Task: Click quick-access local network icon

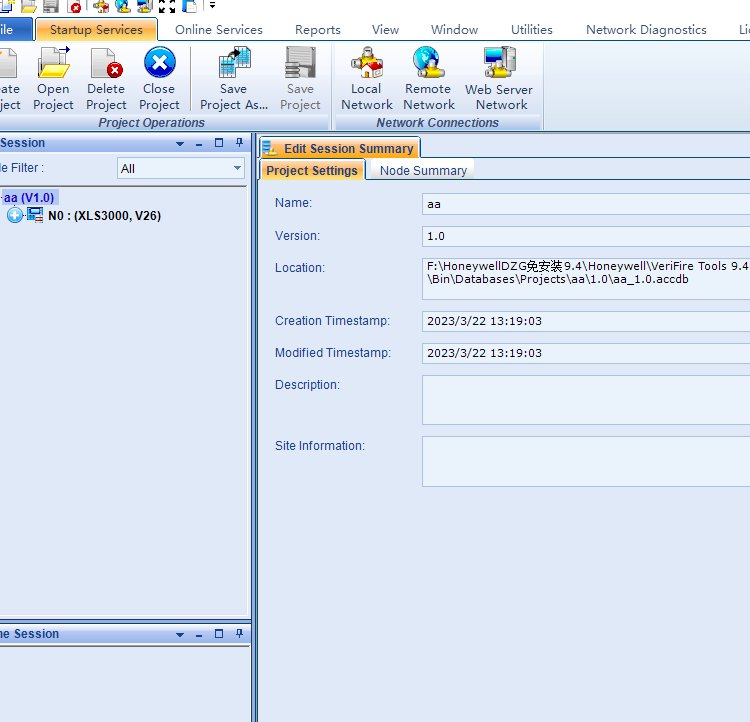Action: pyautogui.click(x=100, y=6)
